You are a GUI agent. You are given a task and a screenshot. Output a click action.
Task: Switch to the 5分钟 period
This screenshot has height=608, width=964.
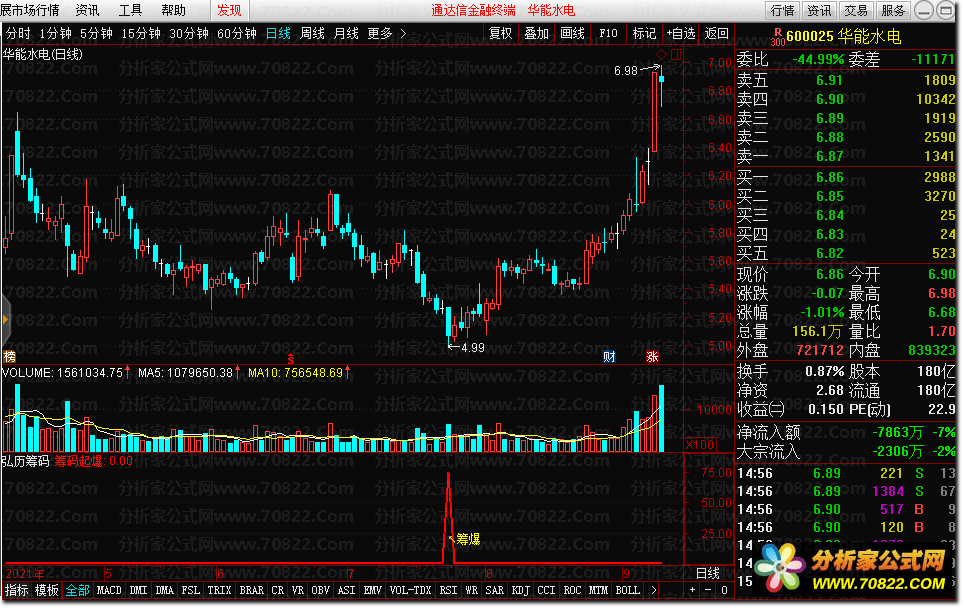(x=96, y=34)
